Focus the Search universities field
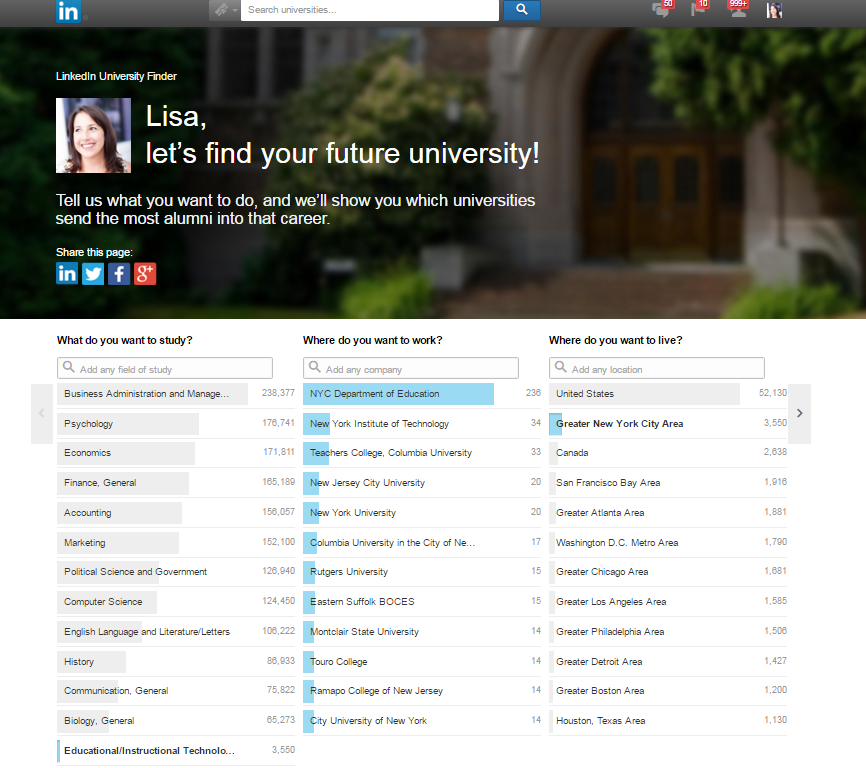 pos(369,10)
